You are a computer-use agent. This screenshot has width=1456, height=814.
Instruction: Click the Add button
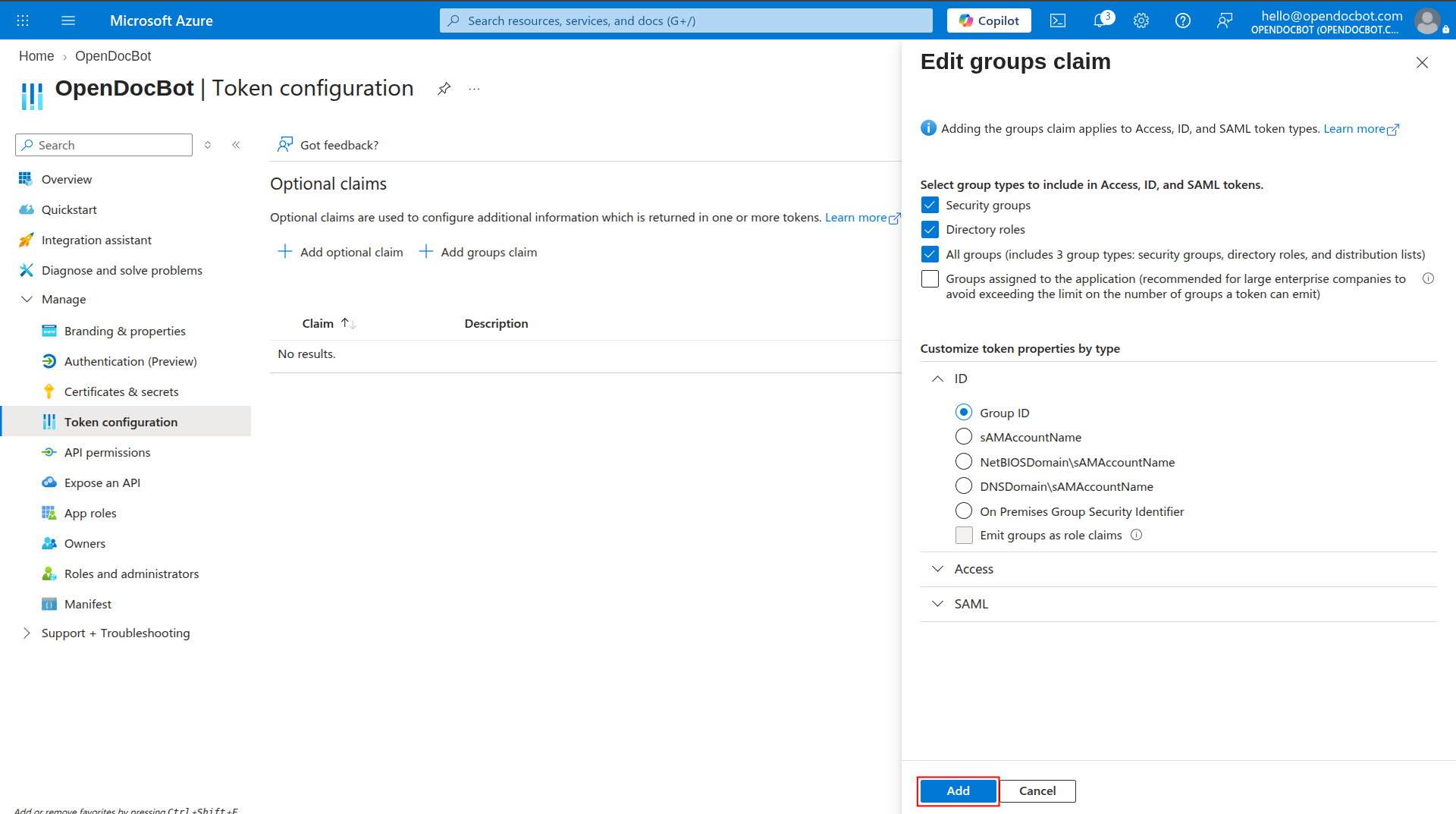click(958, 790)
